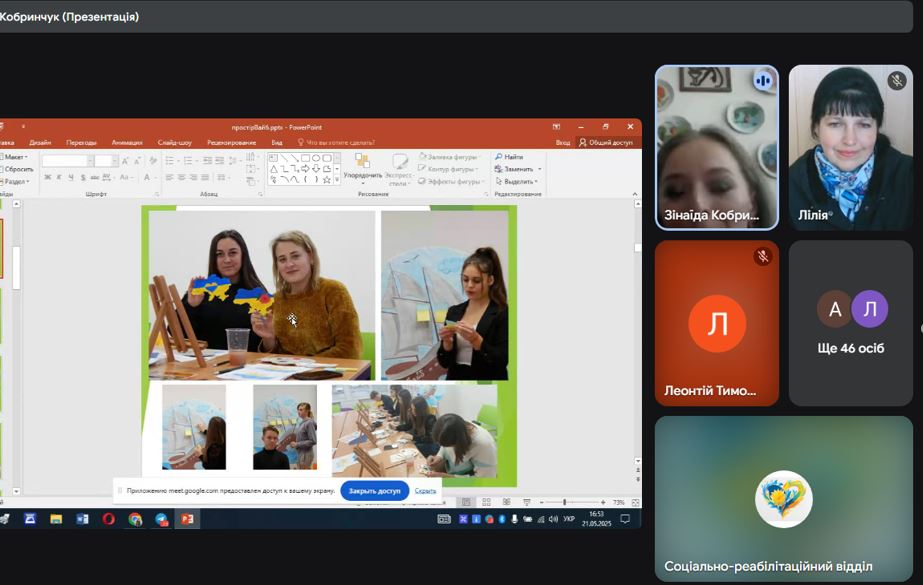Click the Общий доступ share button

[606, 142]
